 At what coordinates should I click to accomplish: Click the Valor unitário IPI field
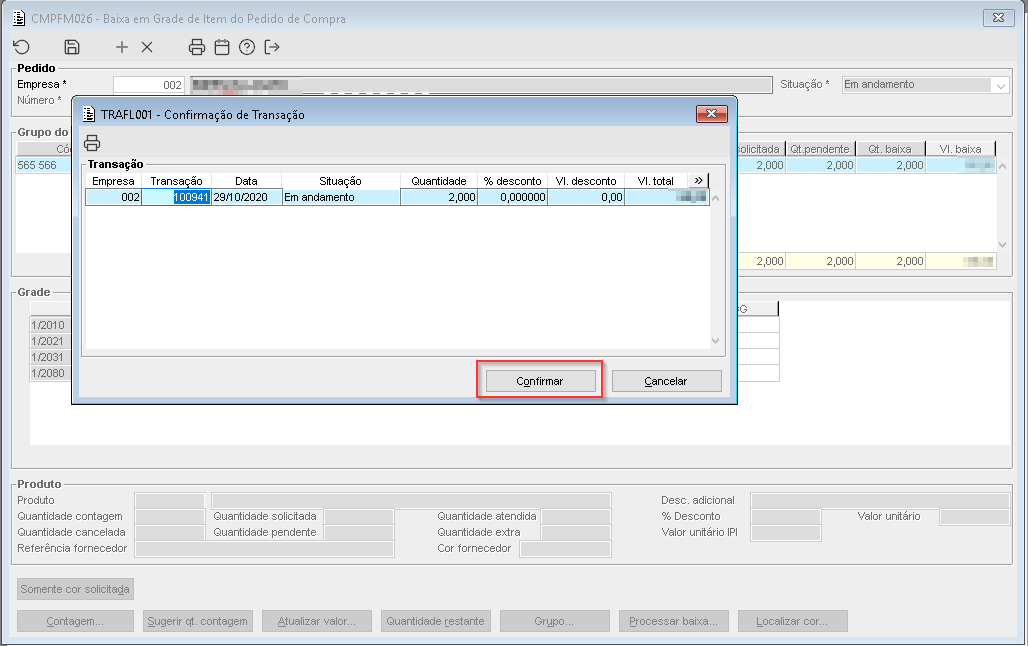click(x=785, y=533)
